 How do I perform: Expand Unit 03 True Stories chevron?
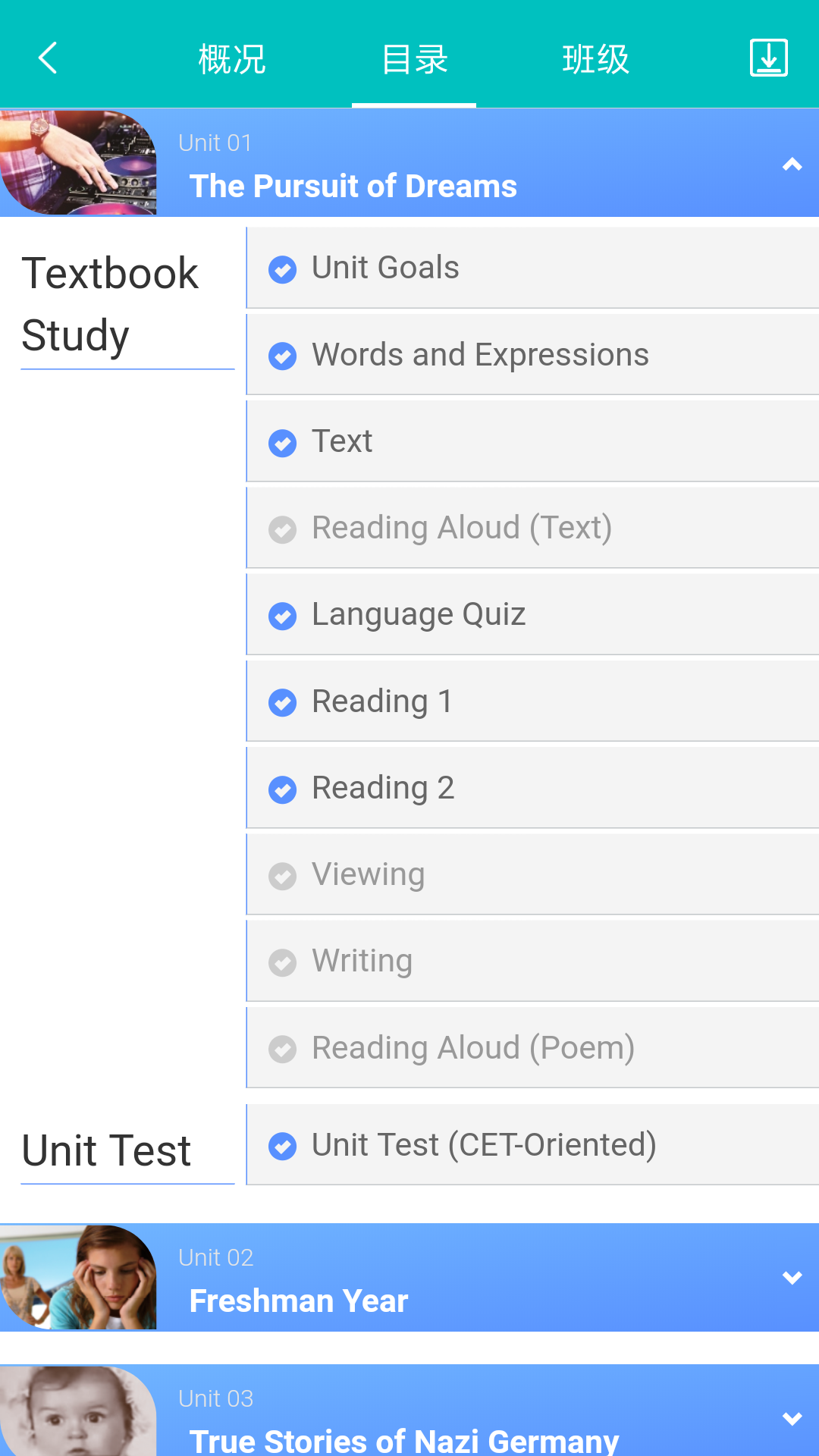(x=792, y=1419)
